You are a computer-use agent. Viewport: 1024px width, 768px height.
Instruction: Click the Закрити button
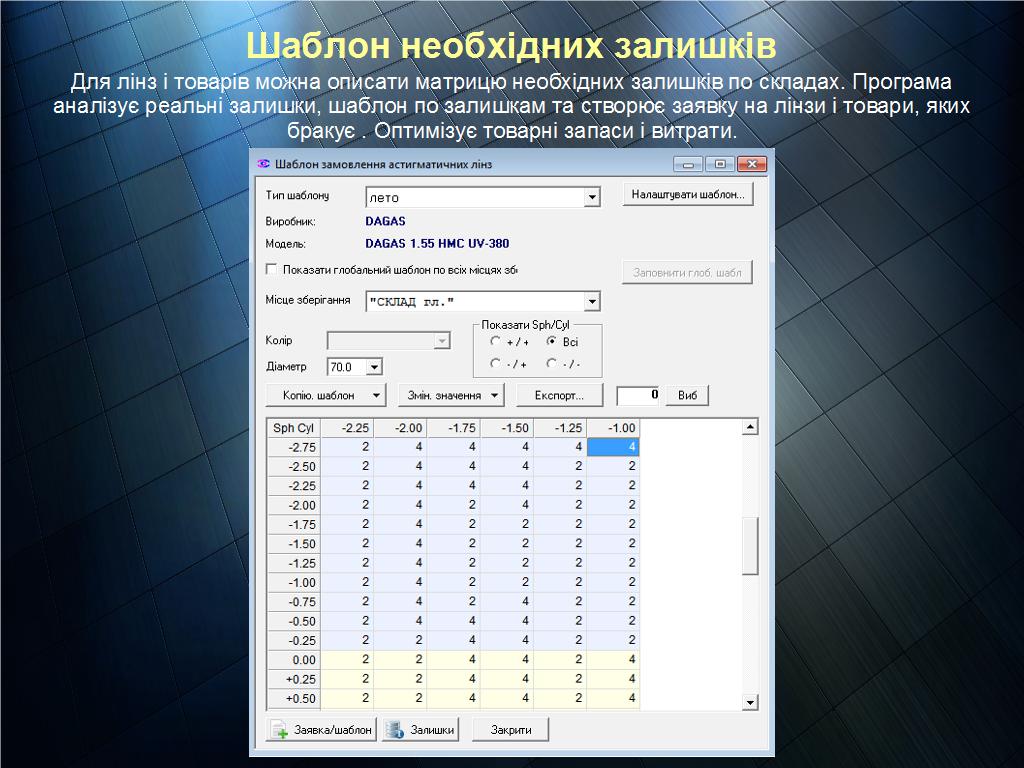click(510, 730)
